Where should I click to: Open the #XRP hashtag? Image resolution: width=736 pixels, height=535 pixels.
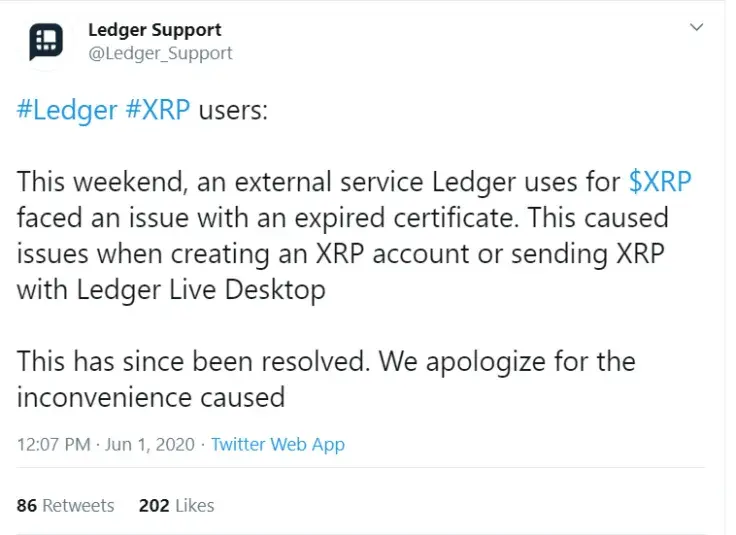click(x=158, y=110)
